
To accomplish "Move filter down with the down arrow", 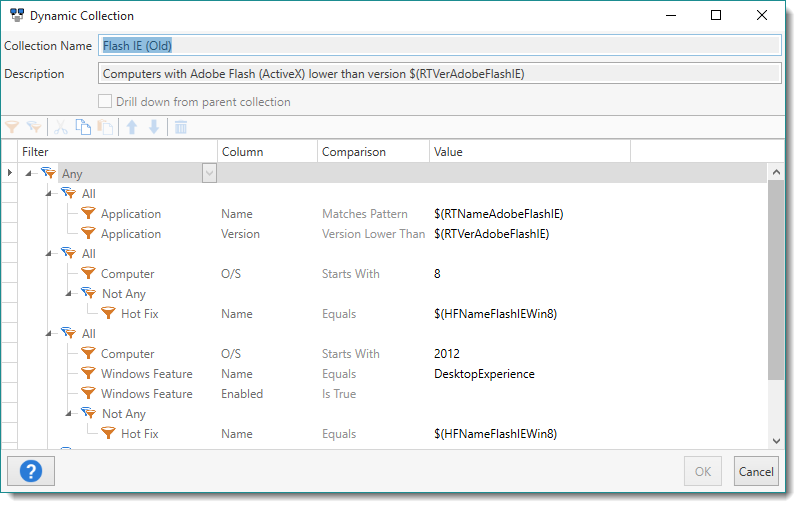I will click(x=154, y=127).
